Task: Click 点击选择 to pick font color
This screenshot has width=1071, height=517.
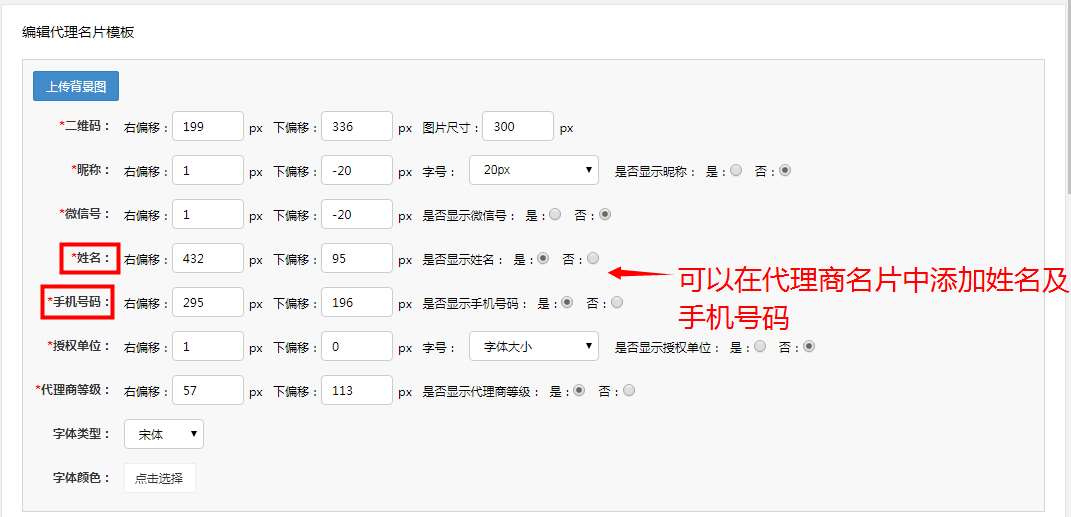Action: pyautogui.click(x=159, y=478)
